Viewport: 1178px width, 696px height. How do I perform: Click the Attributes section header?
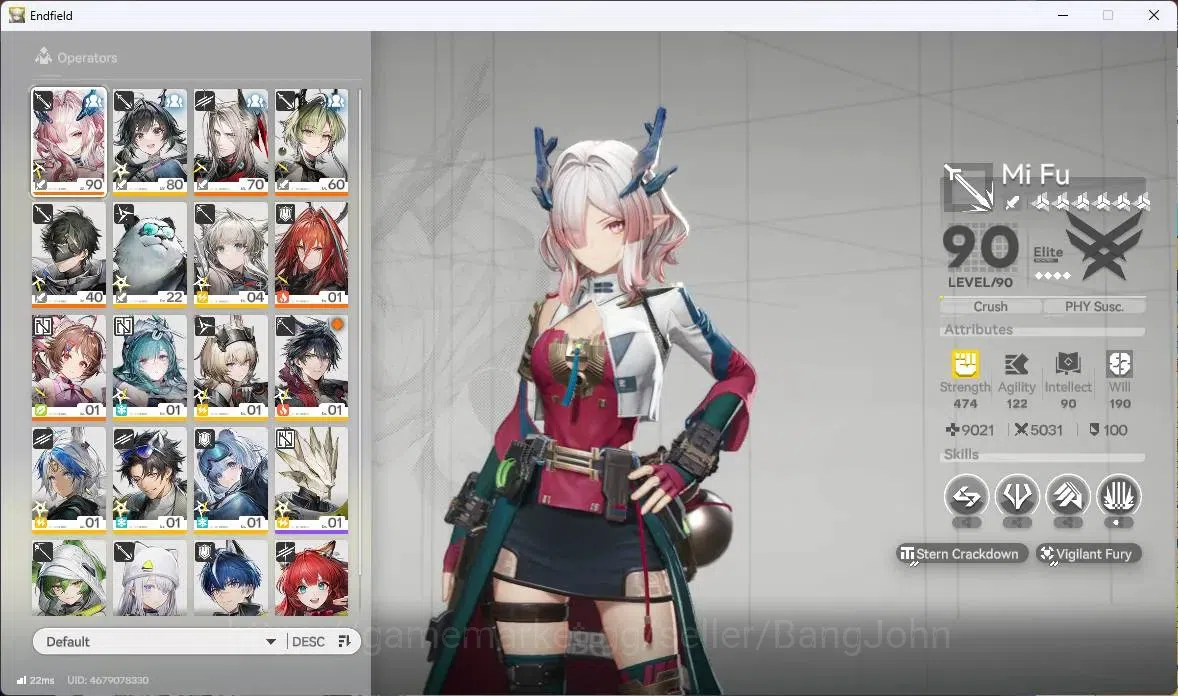(978, 329)
